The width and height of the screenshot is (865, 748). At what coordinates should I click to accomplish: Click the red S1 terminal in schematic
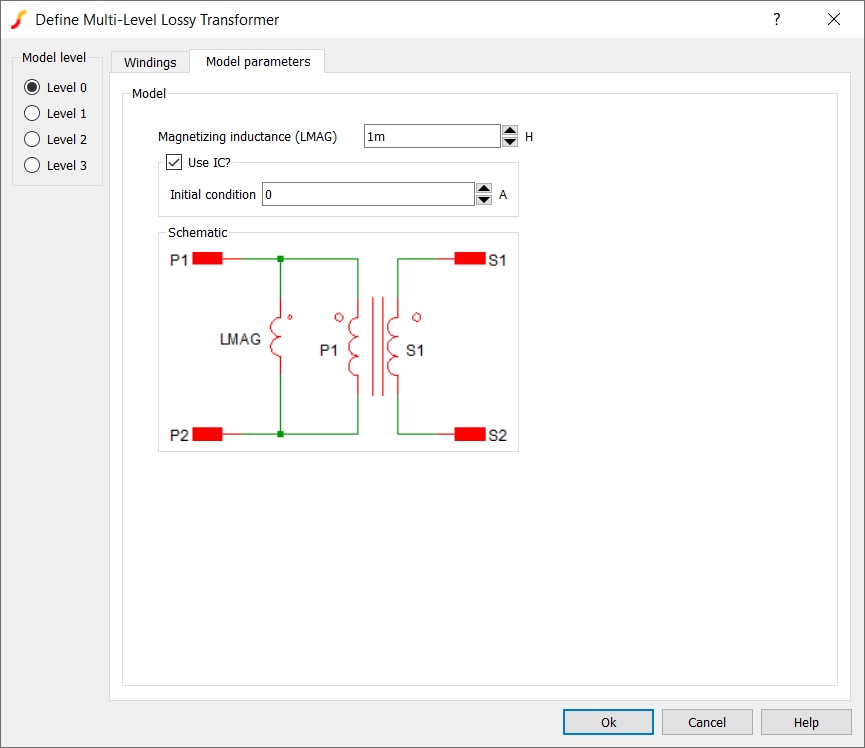[x=469, y=258]
